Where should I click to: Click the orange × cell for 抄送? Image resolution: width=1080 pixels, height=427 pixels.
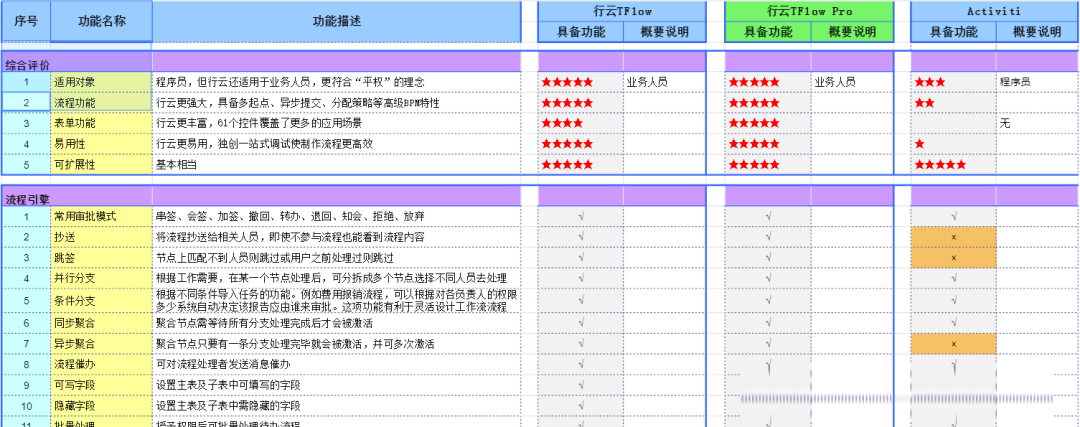[954, 237]
